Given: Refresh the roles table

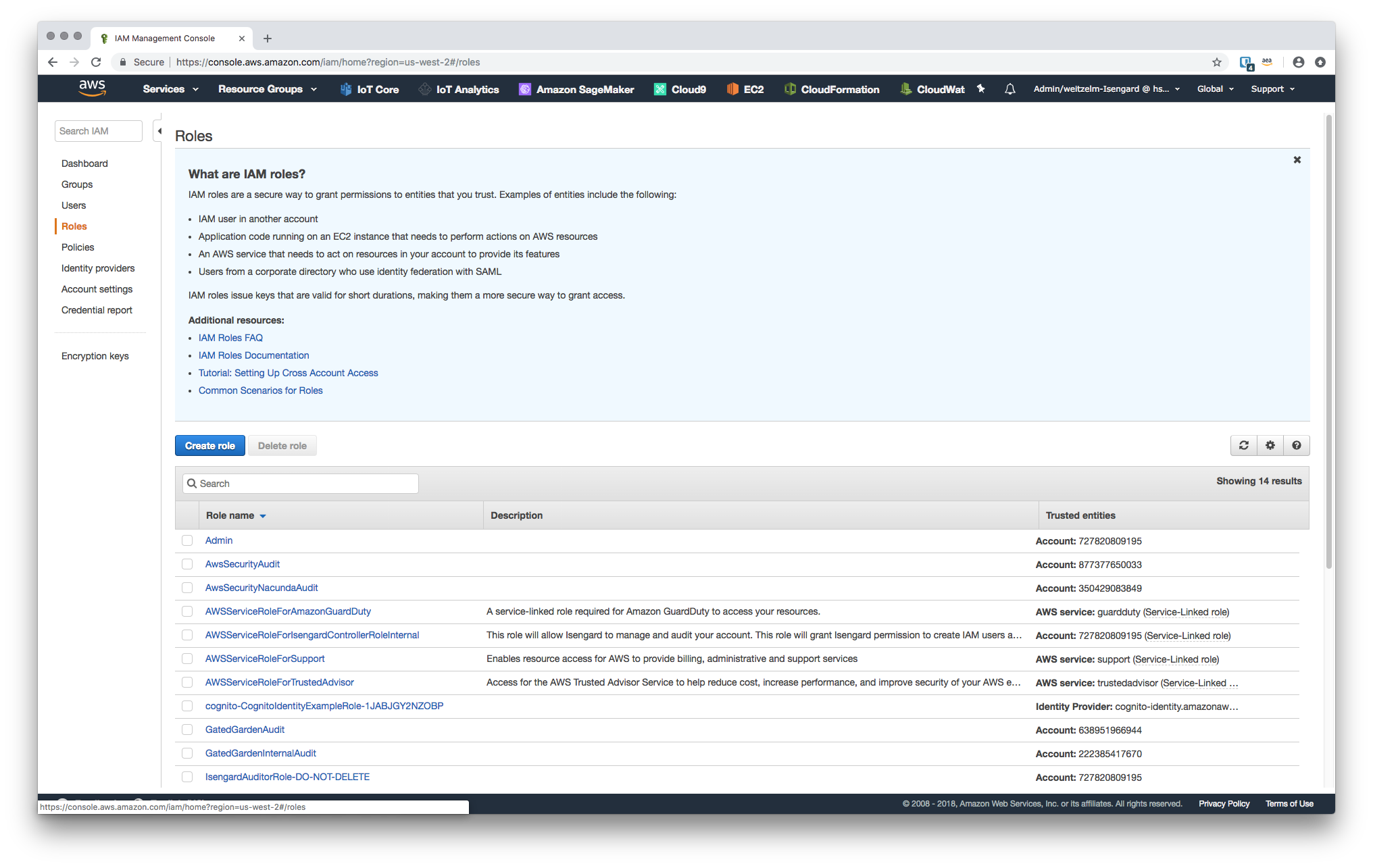Looking at the screenshot, I should click(1243, 445).
